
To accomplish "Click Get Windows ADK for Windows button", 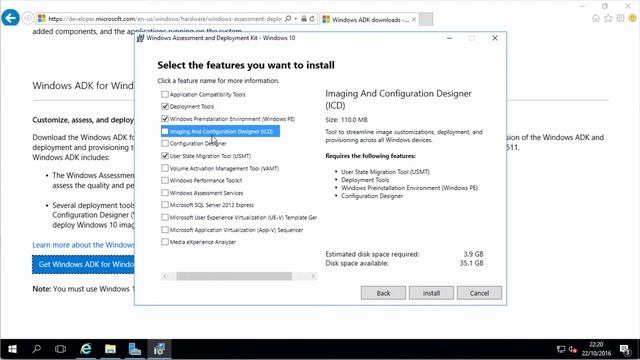I will pos(83,264).
